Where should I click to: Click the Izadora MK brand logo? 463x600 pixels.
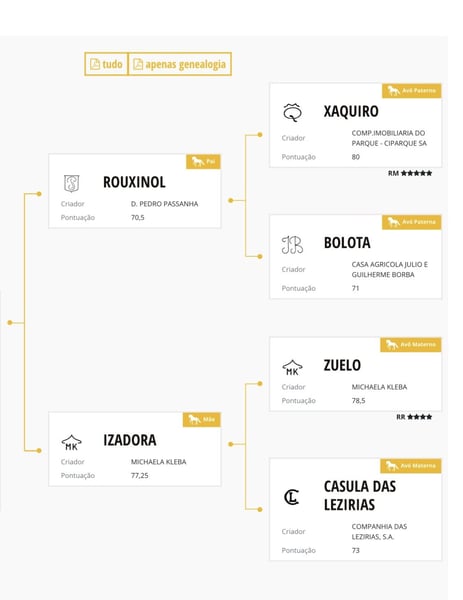[x=72, y=442]
